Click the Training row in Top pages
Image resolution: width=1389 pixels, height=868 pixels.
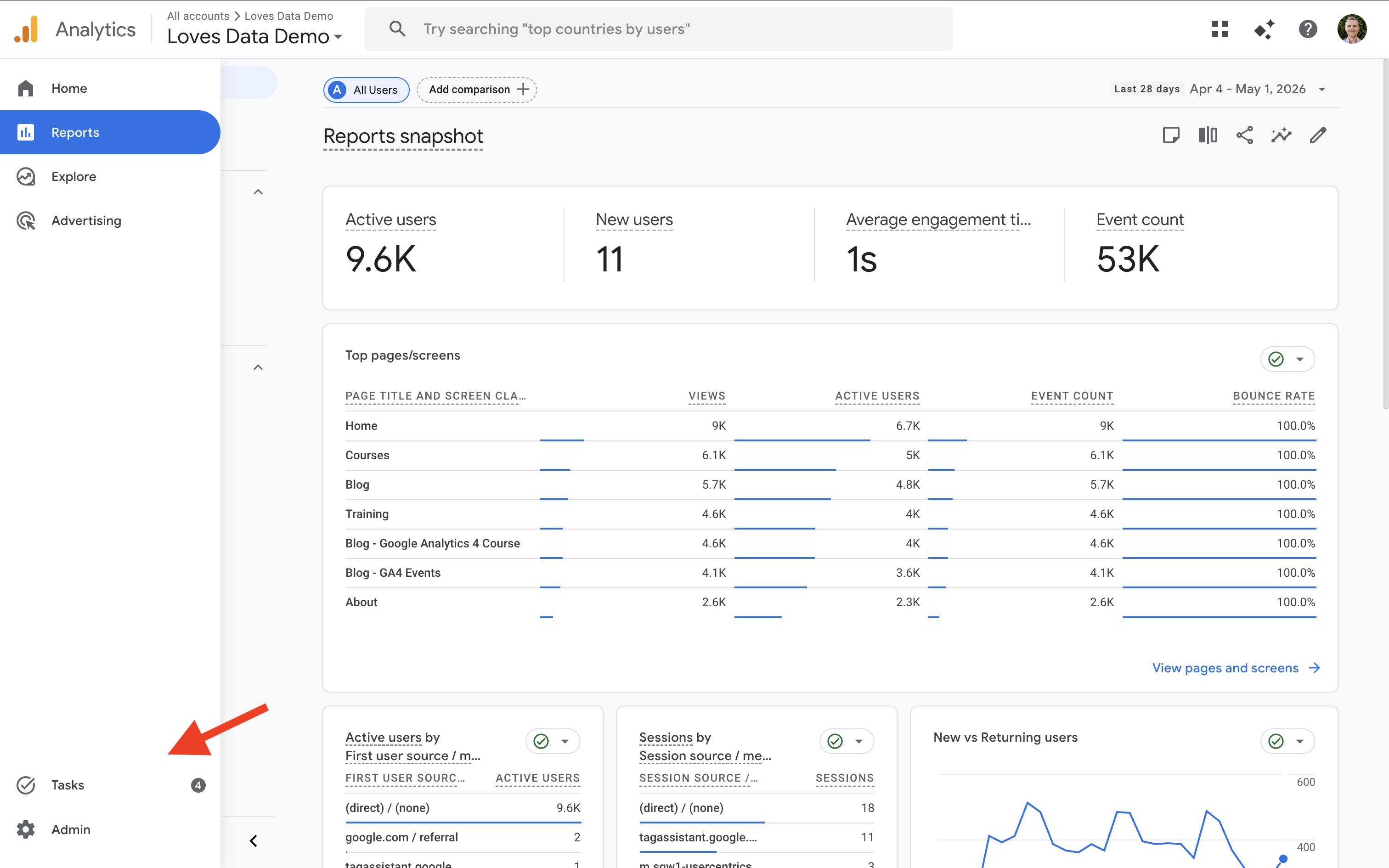pos(830,514)
